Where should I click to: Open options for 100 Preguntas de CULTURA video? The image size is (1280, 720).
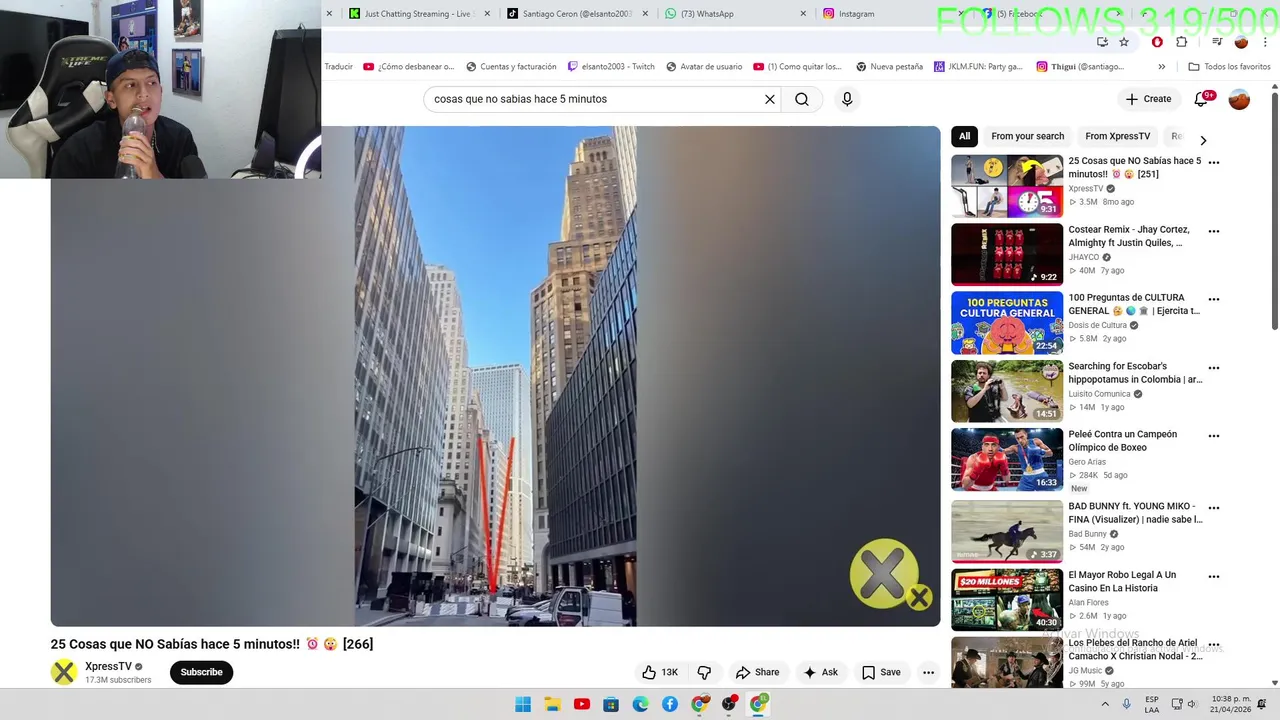coord(1214,299)
